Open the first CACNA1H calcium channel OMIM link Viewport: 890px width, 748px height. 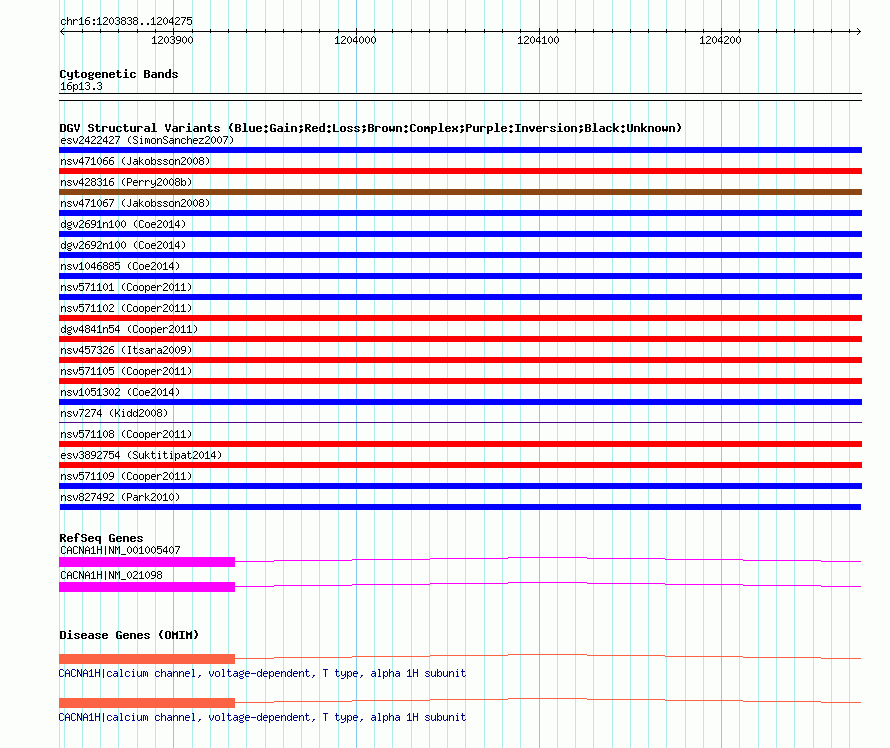262,674
